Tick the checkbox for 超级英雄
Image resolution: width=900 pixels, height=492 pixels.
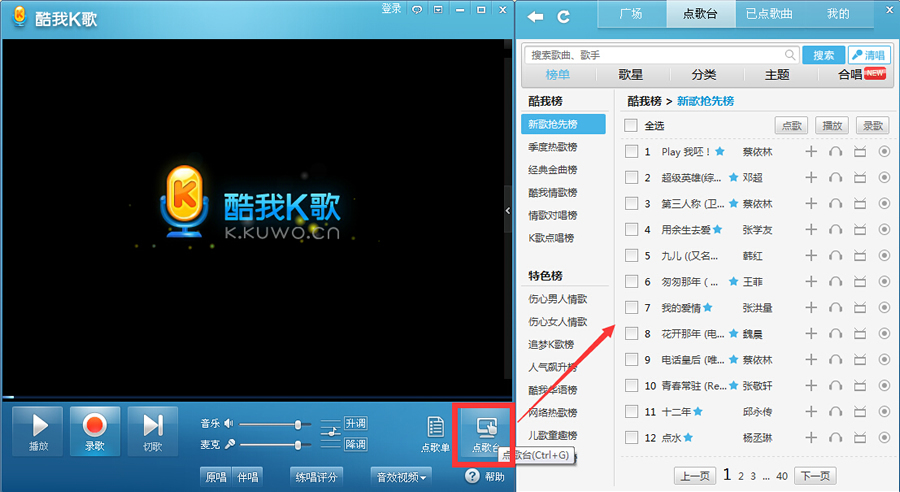tap(631, 177)
